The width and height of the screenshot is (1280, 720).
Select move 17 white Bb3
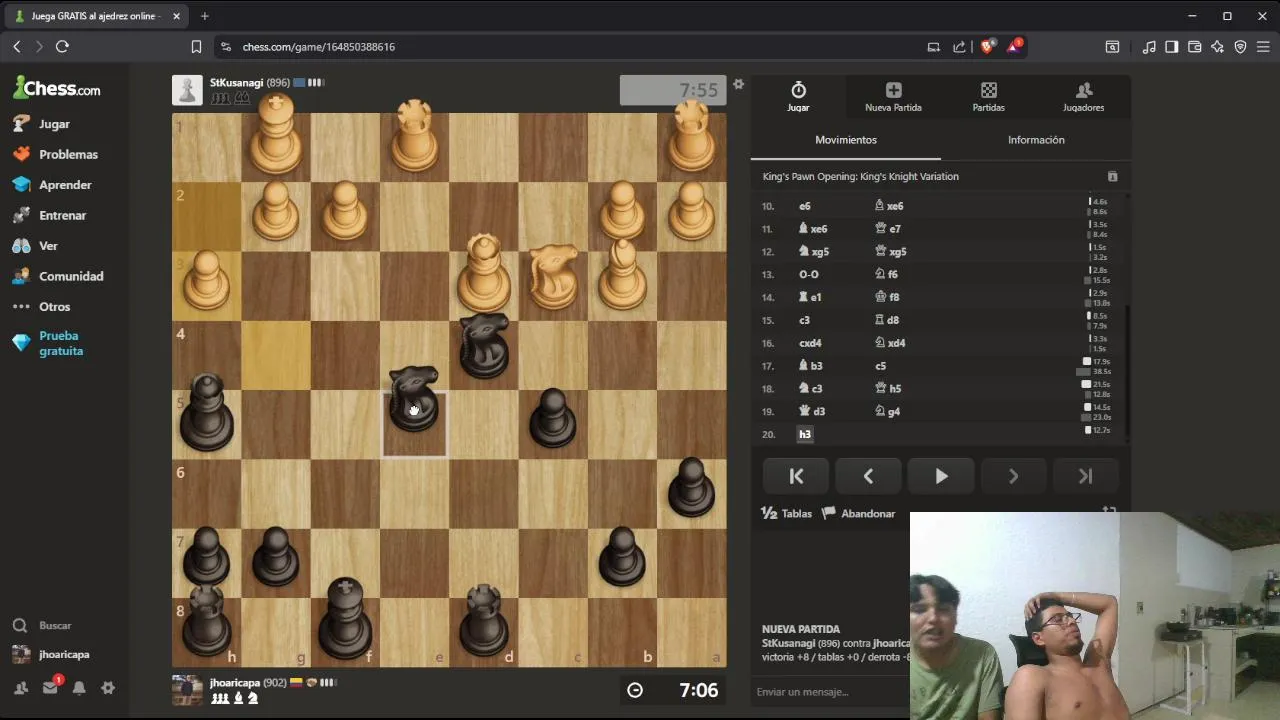[810, 366]
